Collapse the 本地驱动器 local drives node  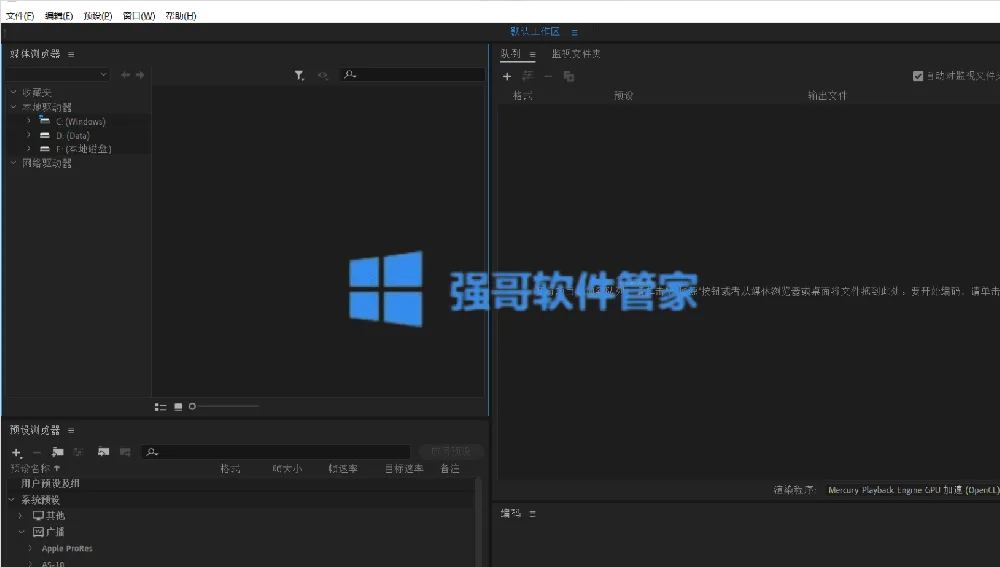(13, 107)
